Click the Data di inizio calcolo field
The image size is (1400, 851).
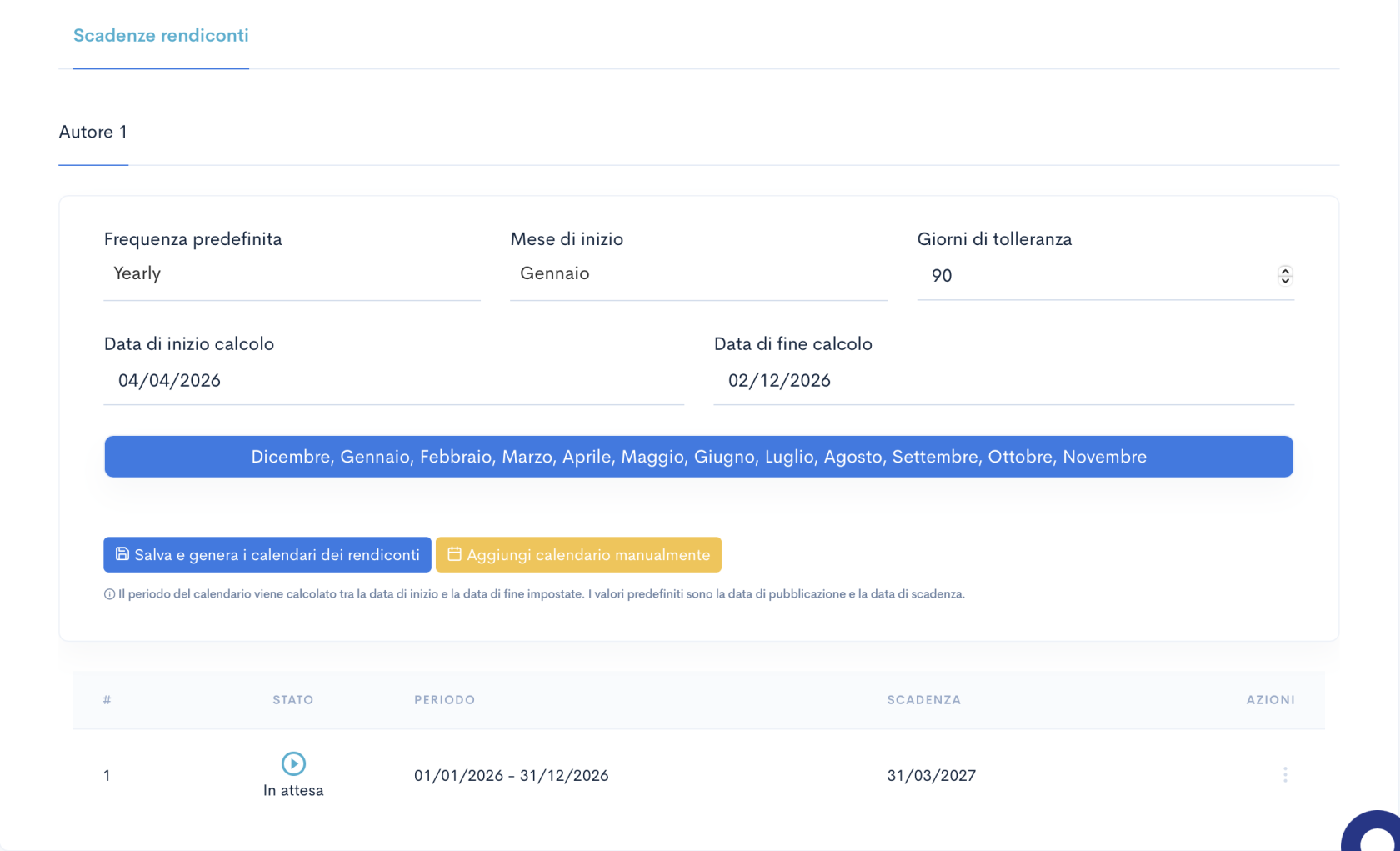coord(393,381)
